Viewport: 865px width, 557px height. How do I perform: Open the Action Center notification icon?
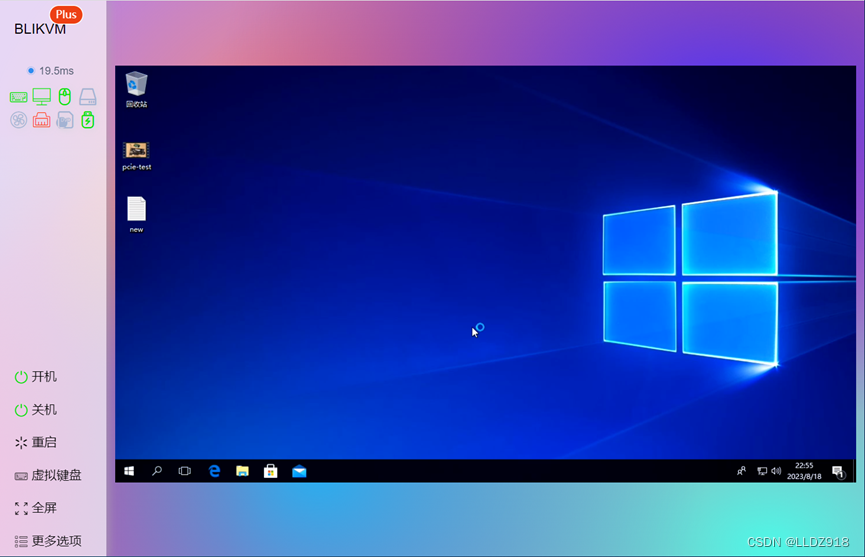pos(839,472)
